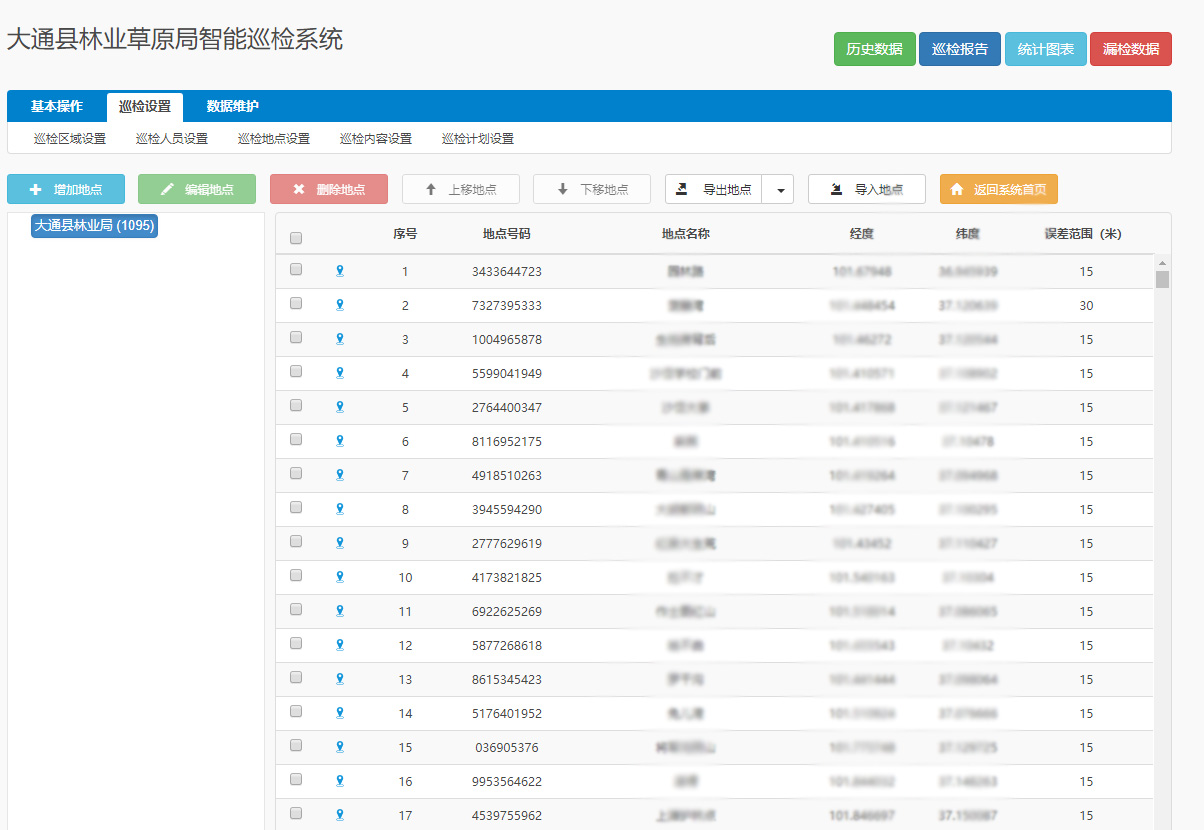
Task: Expand the 导出地点 dropdown arrow
Action: point(778,189)
